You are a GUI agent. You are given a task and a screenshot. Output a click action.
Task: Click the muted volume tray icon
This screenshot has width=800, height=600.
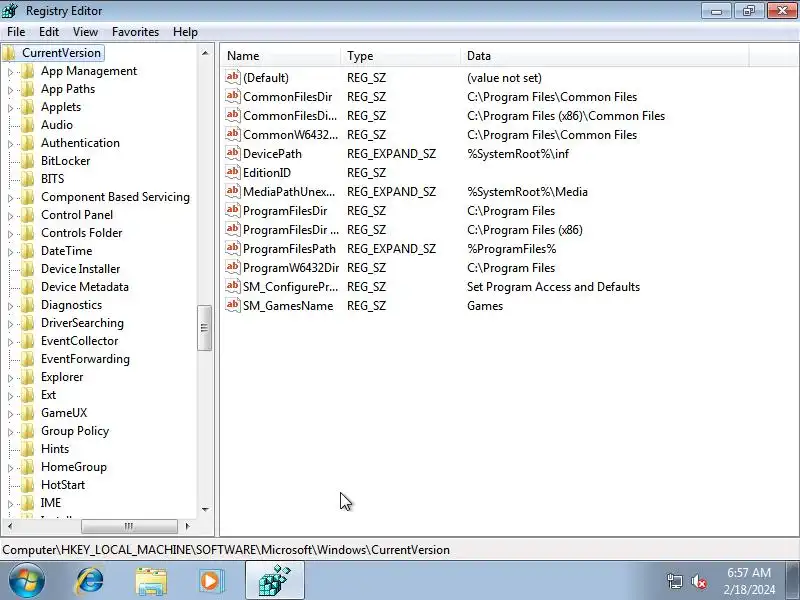[x=698, y=581]
